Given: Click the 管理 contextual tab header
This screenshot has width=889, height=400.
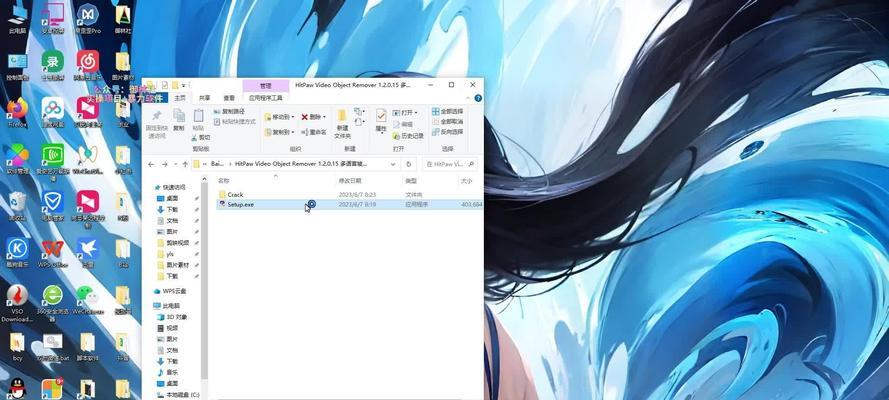Looking at the screenshot, I should click(265, 86).
